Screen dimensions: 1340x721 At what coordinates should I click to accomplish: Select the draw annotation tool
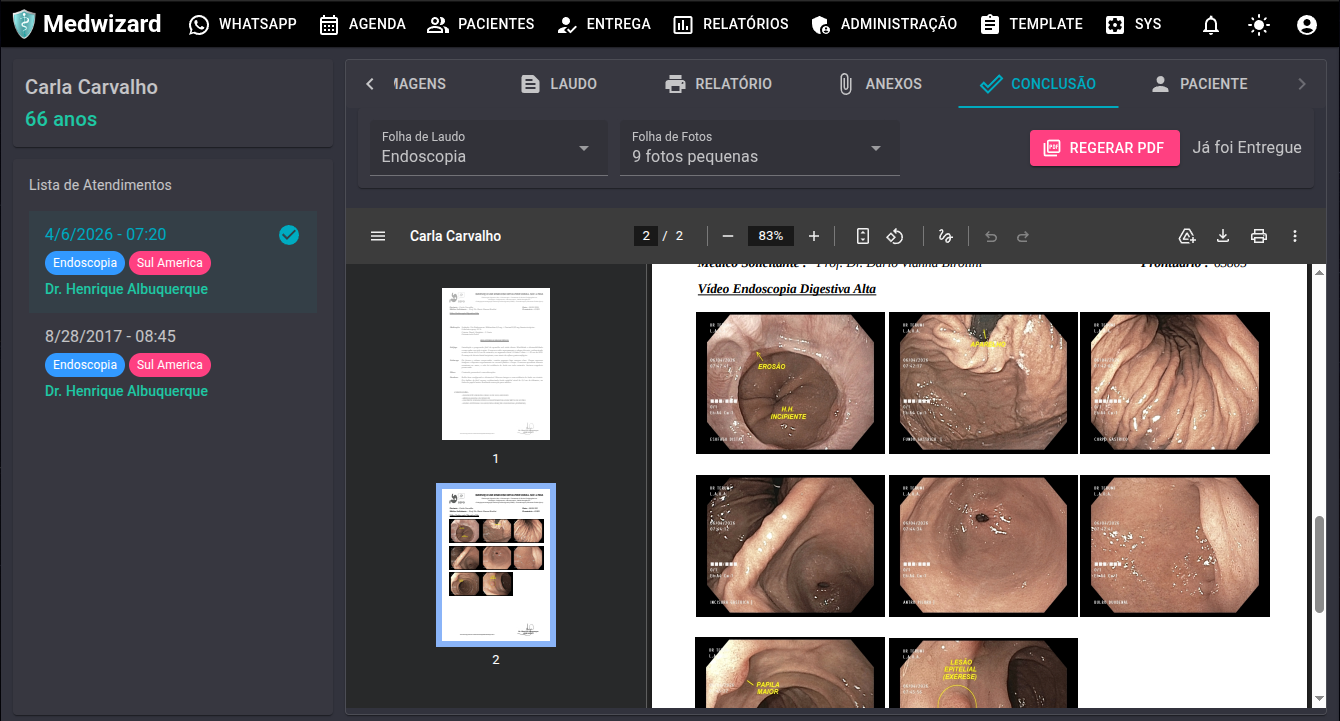pyautogui.click(x=945, y=236)
